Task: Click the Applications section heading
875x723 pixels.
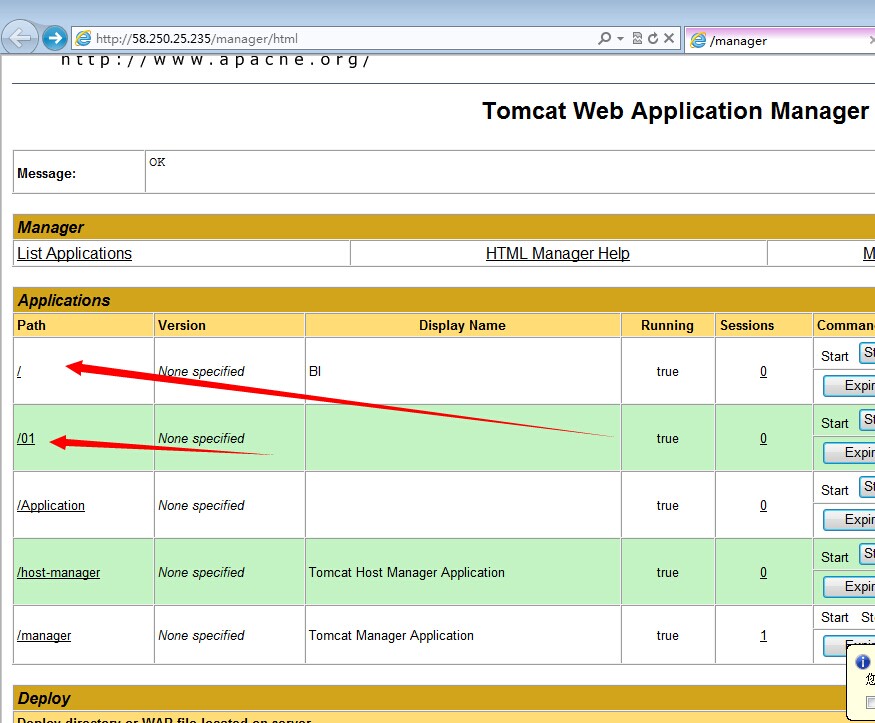Action: [64, 300]
